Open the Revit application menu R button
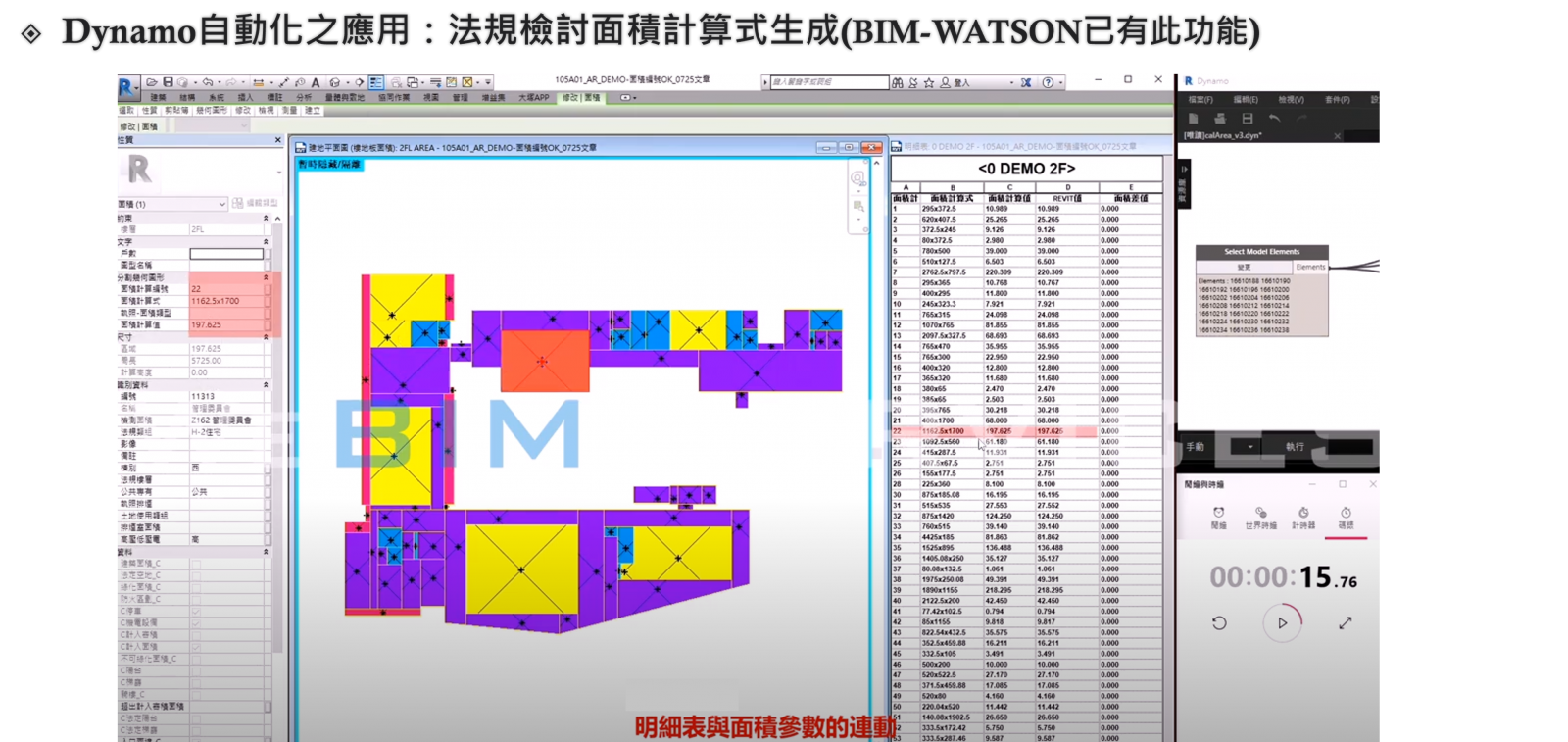The width and height of the screenshot is (1568, 742). pos(127,87)
